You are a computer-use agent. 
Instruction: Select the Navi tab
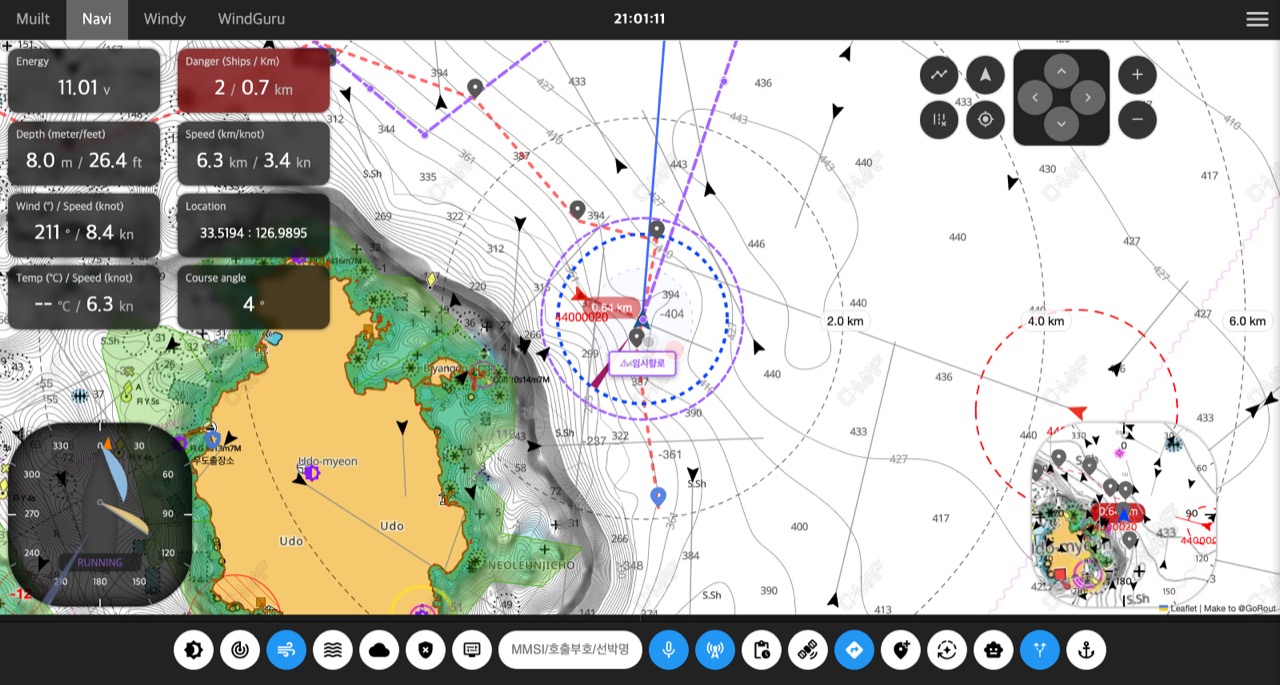(97, 19)
